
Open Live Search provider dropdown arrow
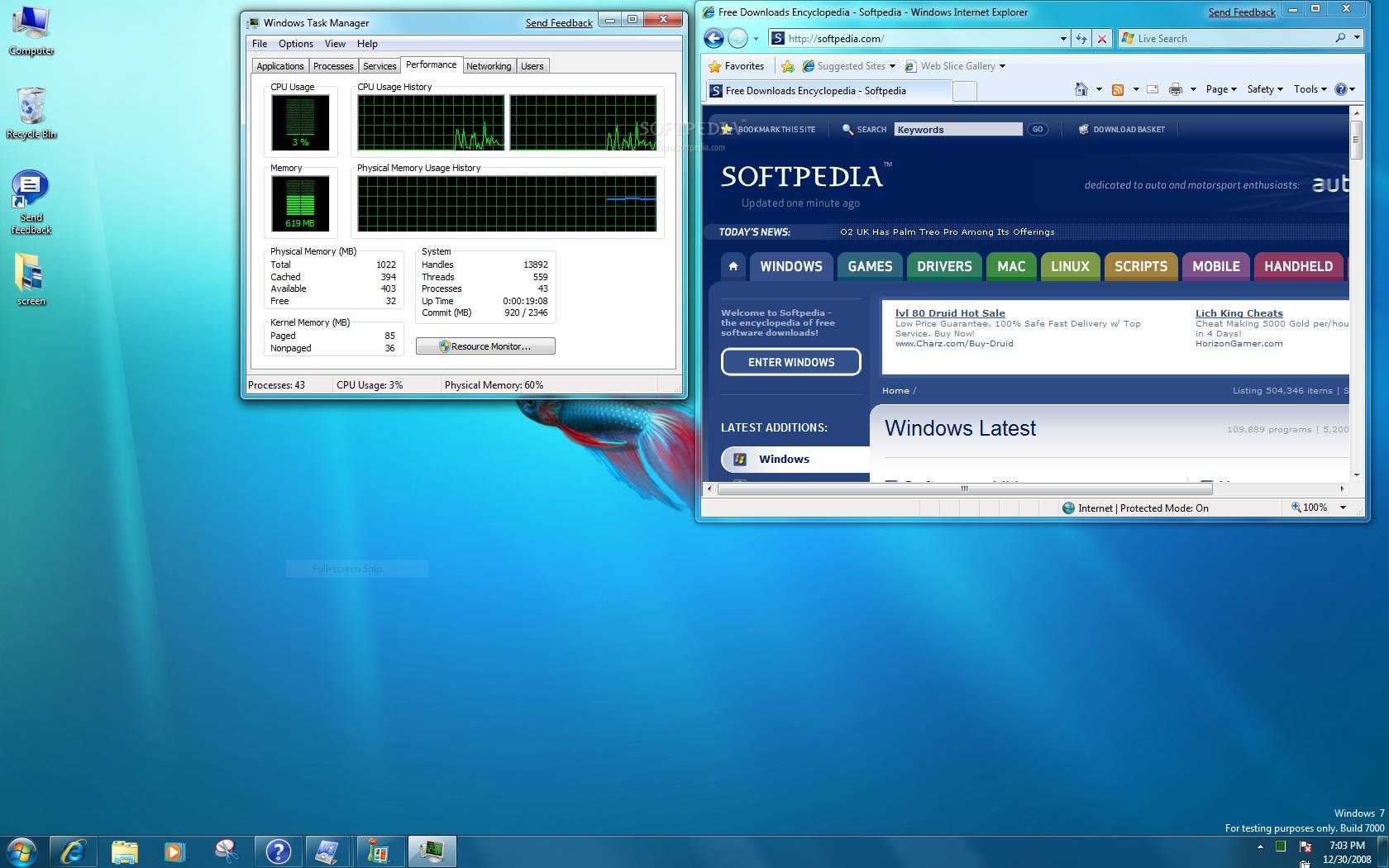[x=1357, y=38]
